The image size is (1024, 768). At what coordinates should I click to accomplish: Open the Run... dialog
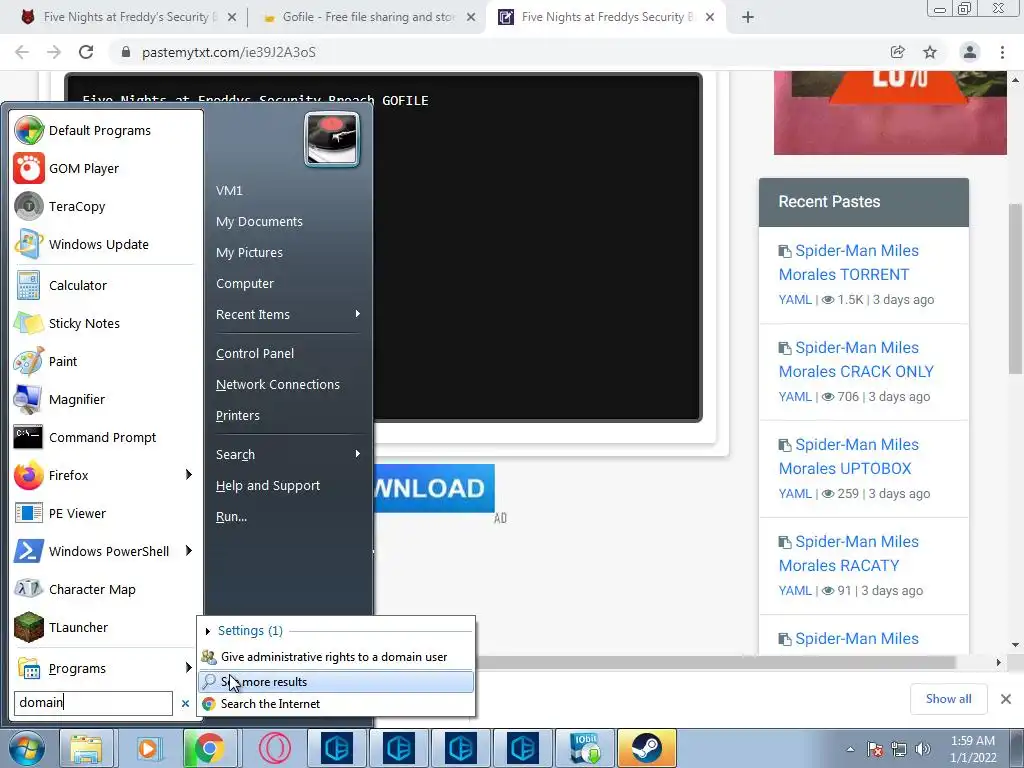pyautogui.click(x=231, y=517)
